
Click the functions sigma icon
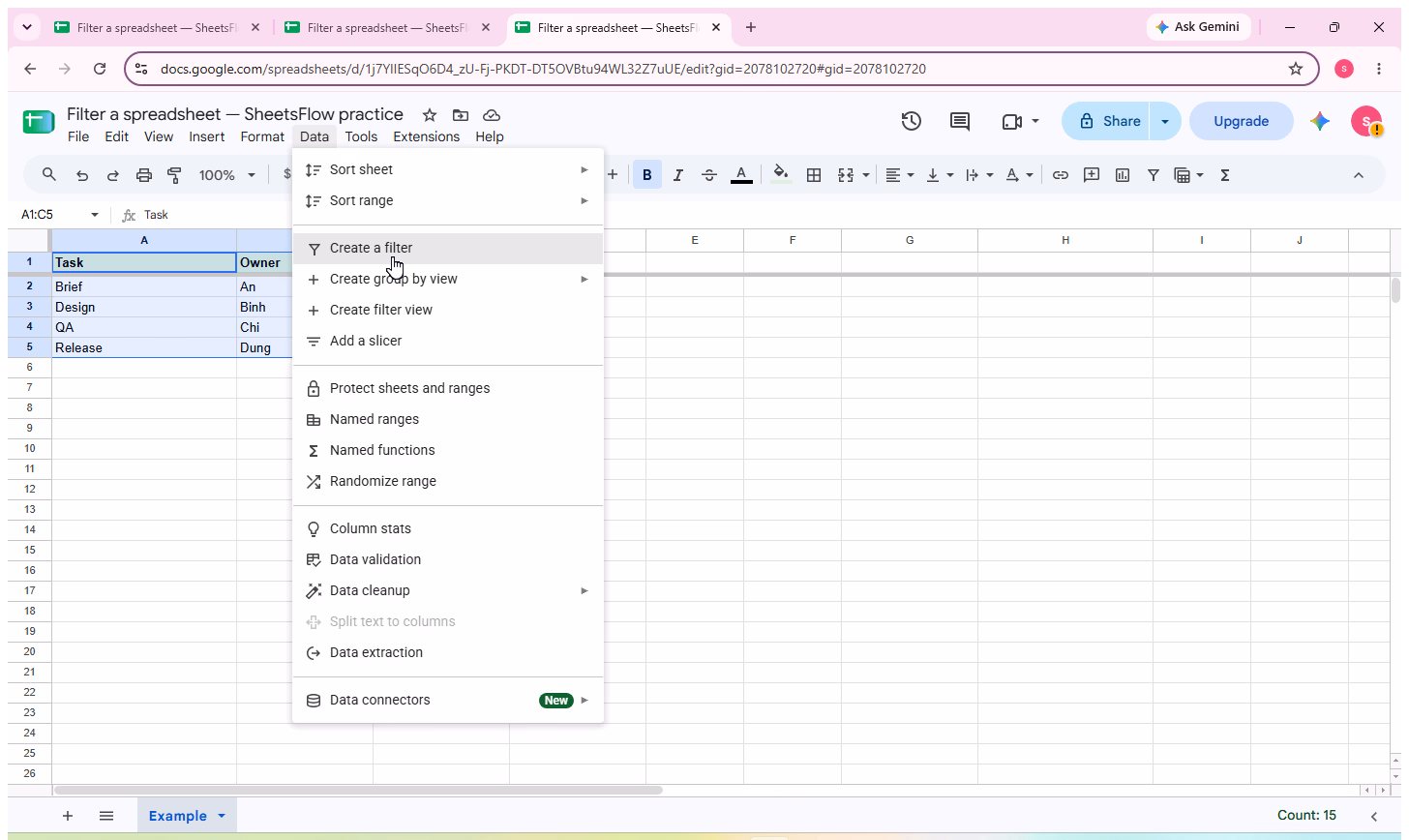pos(1225,175)
